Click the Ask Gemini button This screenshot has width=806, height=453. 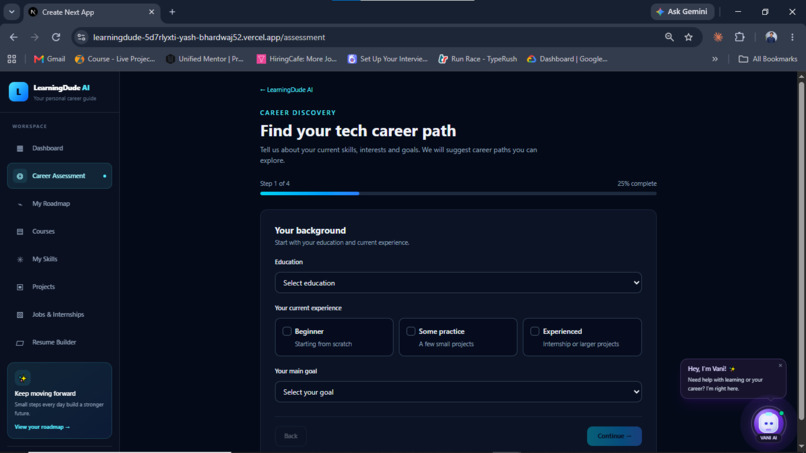pyautogui.click(x=682, y=11)
